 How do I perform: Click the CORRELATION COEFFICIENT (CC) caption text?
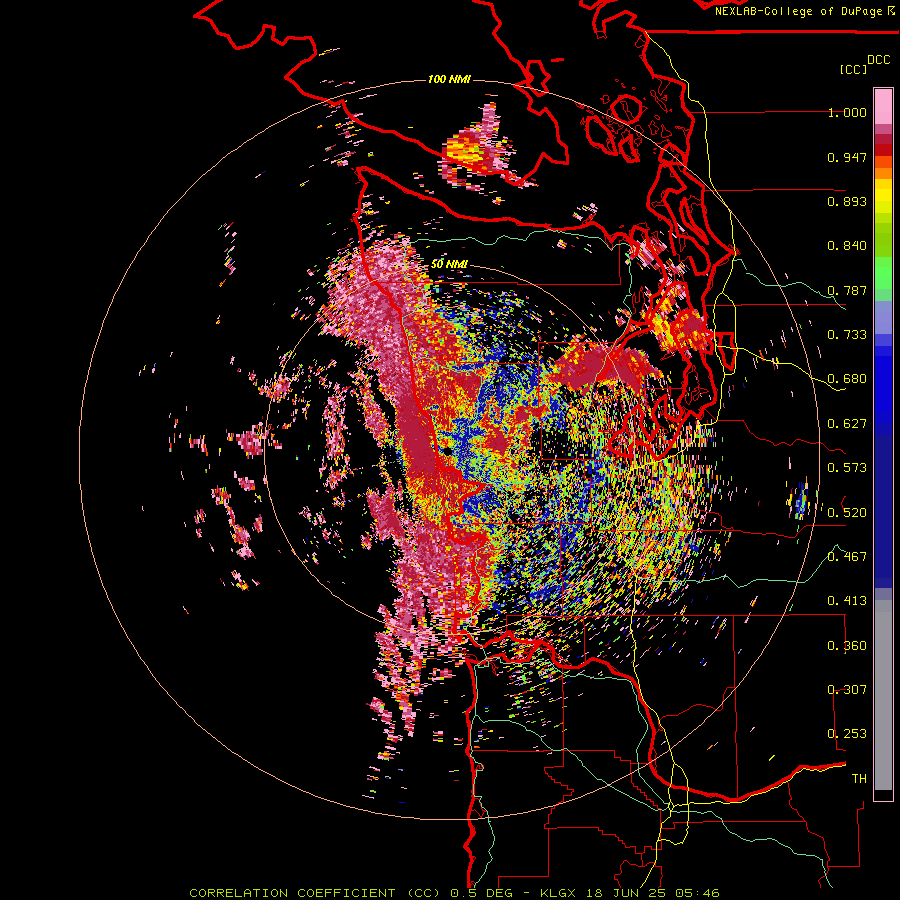(x=315, y=893)
